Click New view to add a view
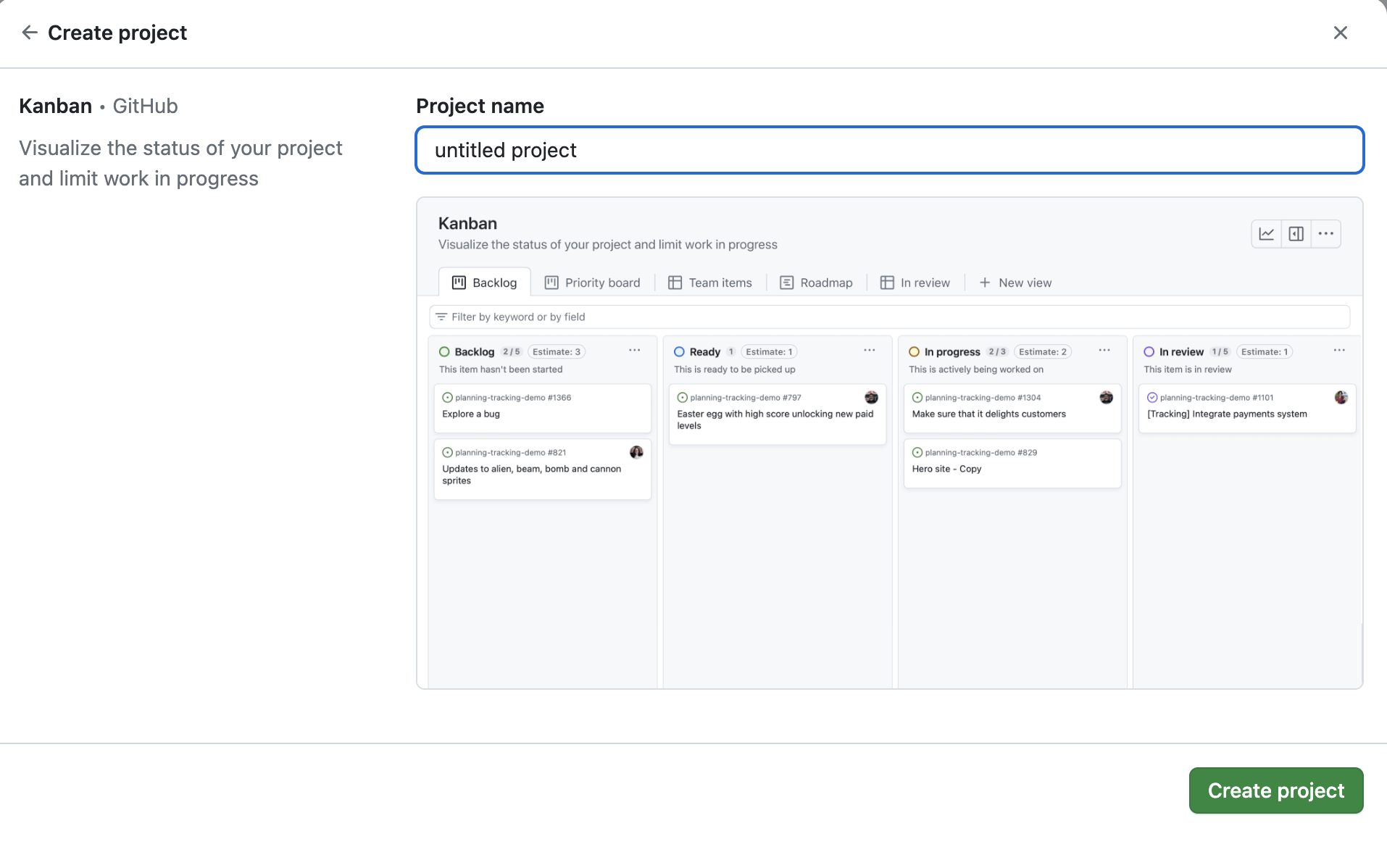The width and height of the screenshot is (1387, 868). click(x=1015, y=283)
